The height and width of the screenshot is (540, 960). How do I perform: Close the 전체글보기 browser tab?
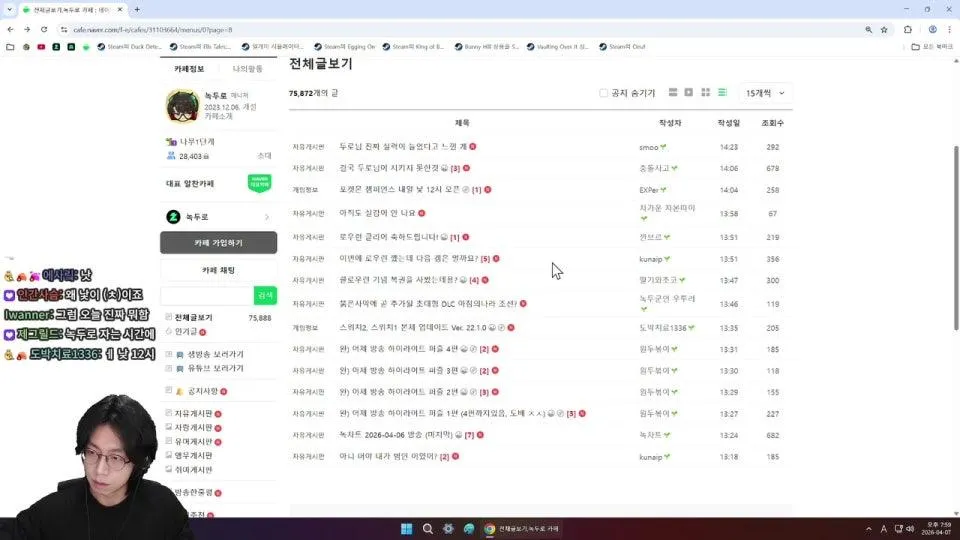click(120, 10)
